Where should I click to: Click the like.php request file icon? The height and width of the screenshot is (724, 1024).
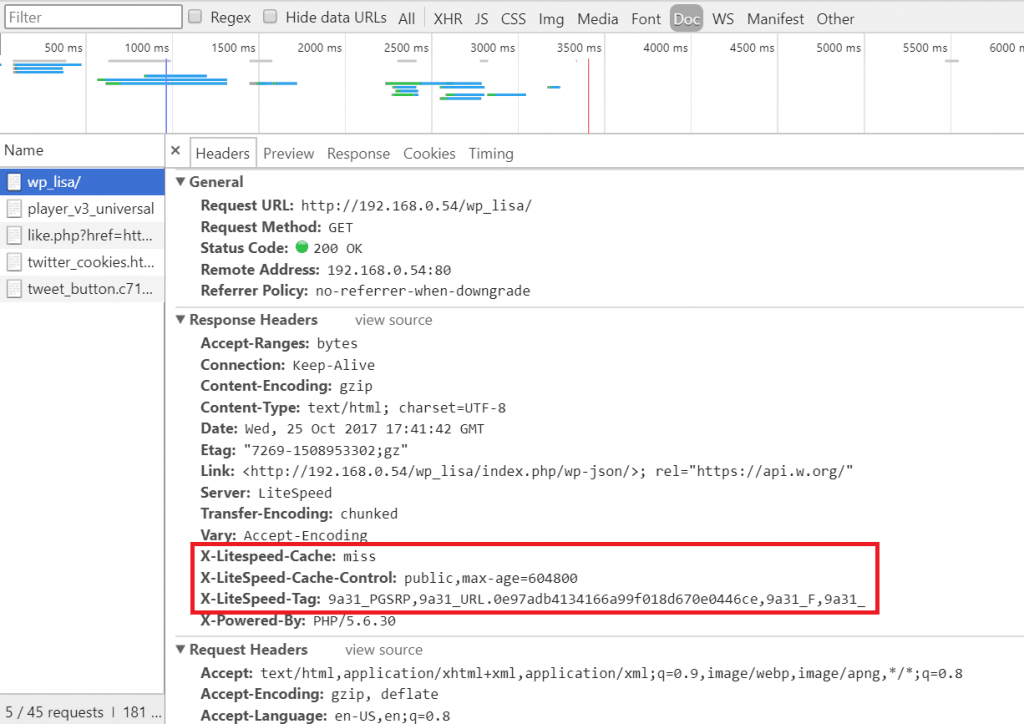tap(14, 236)
